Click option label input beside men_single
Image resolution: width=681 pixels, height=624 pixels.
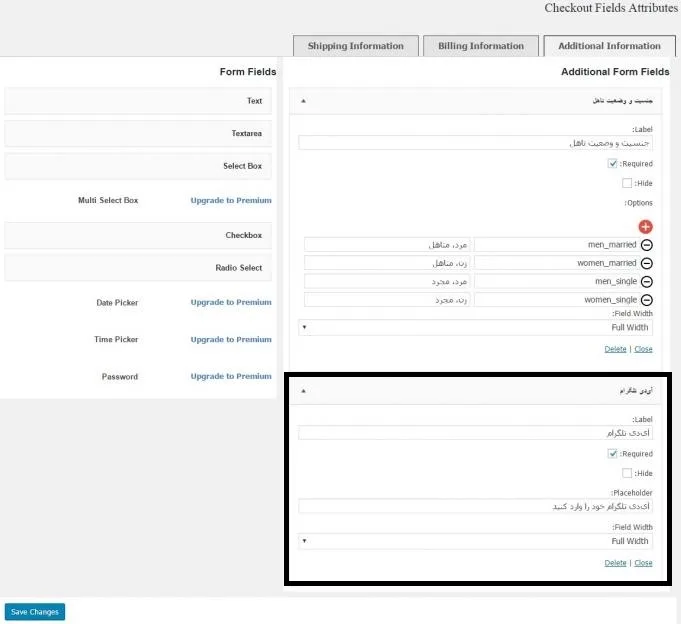387,281
